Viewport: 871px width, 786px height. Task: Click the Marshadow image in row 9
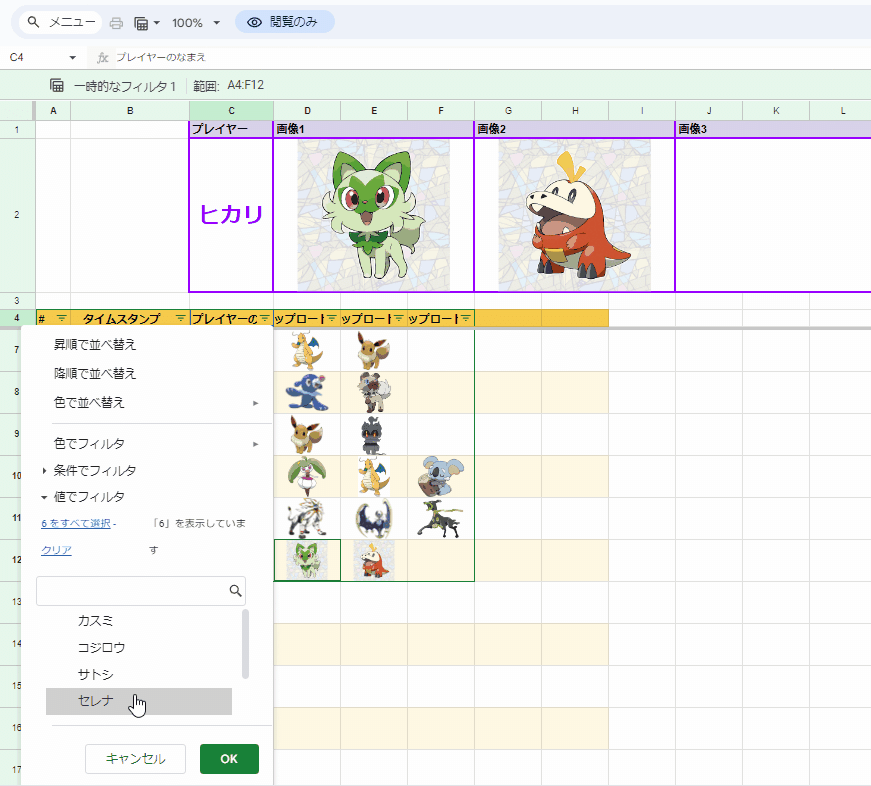373,434
